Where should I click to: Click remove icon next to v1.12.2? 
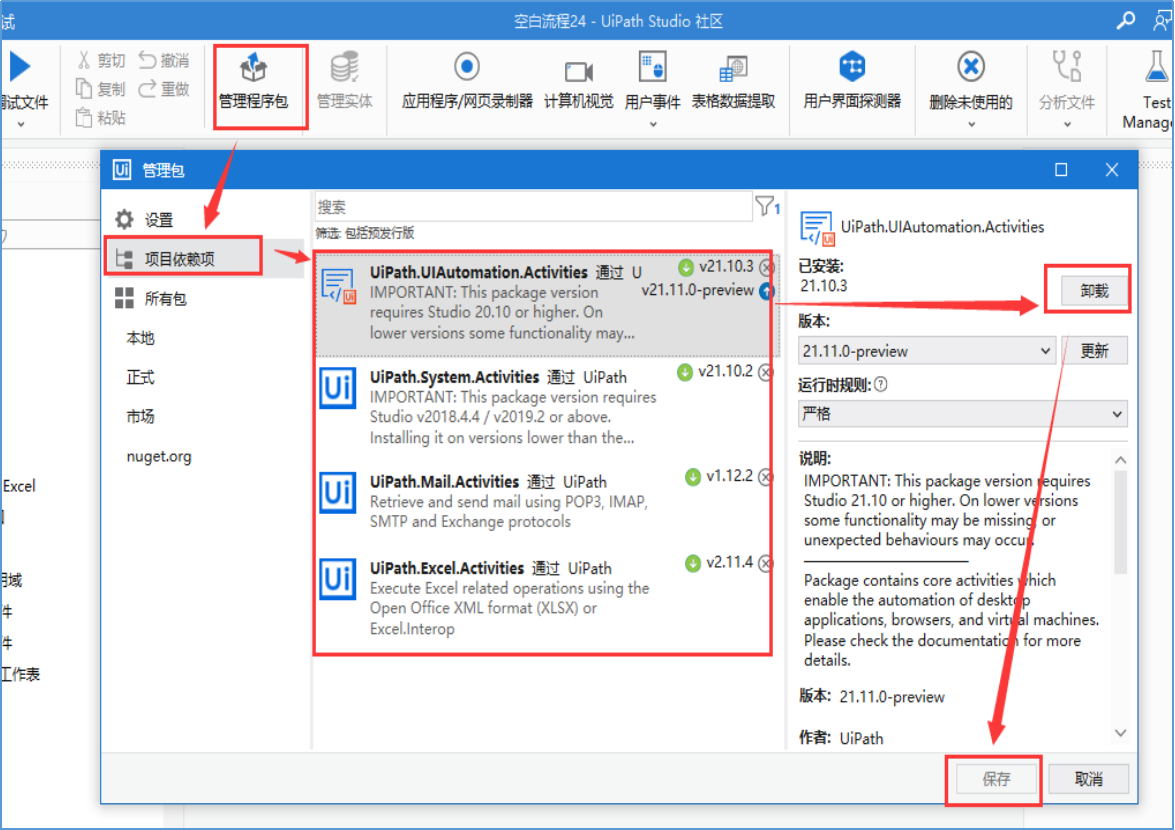766,476
